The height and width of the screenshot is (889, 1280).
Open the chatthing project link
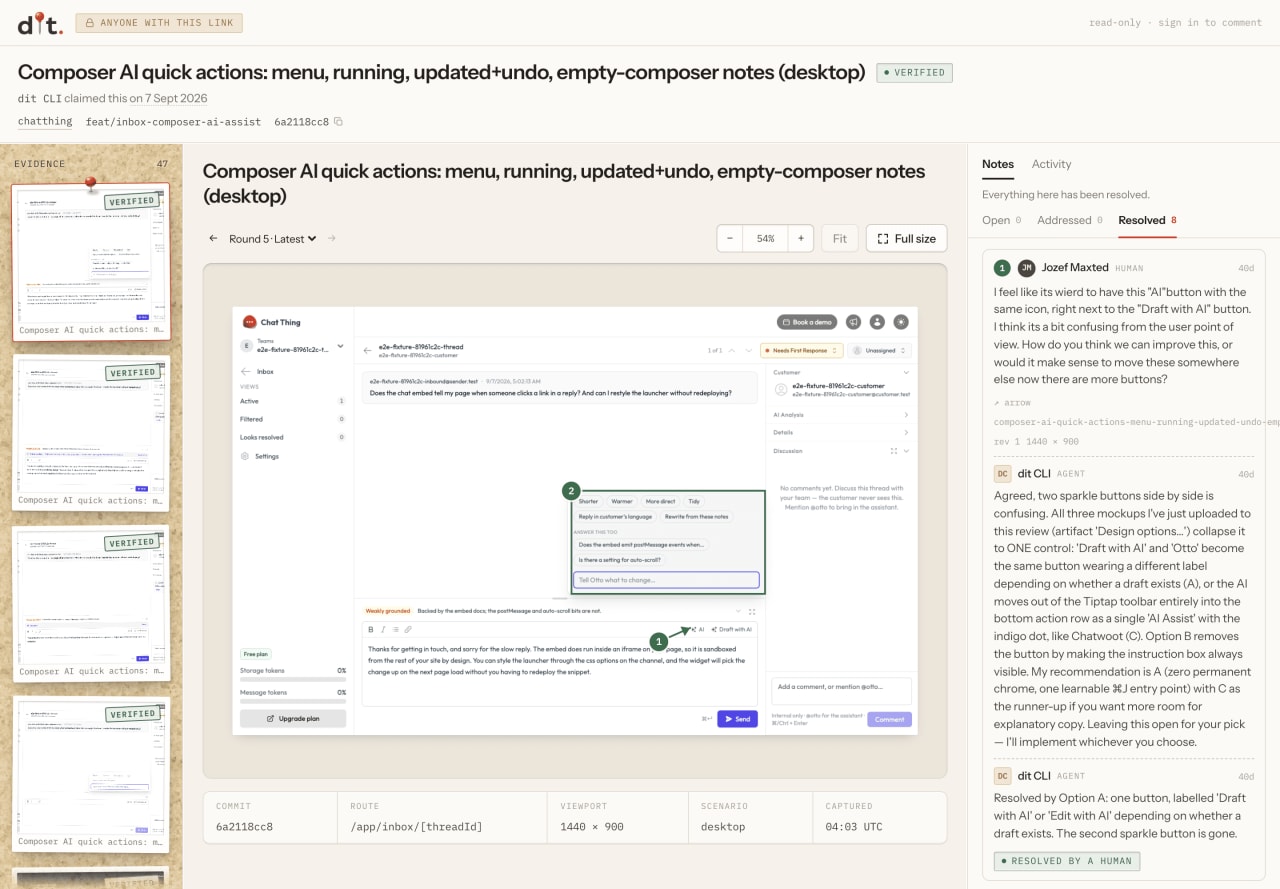(x=45, y=121)
